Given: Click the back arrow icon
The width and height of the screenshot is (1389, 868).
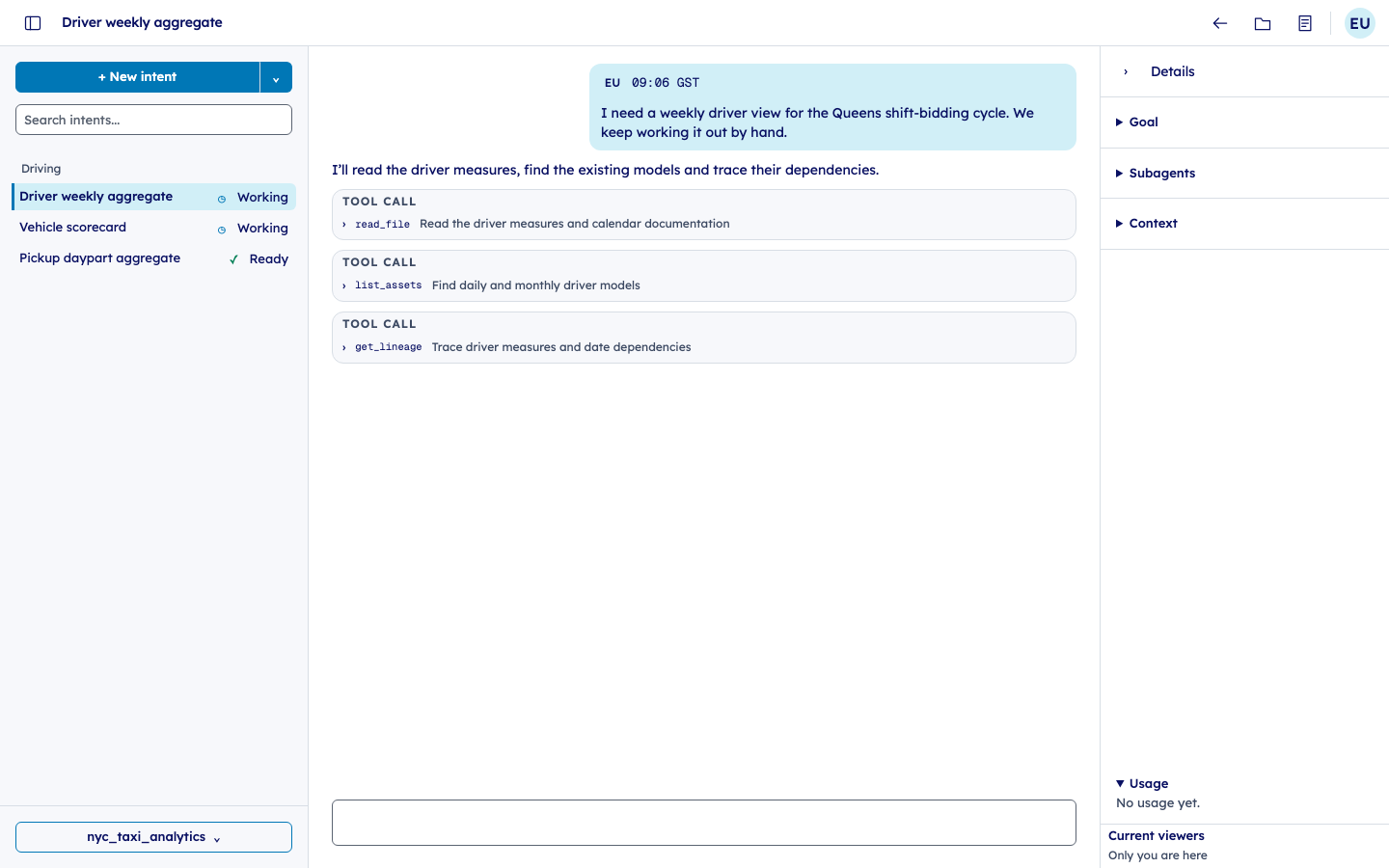Looking at the screenshot, I should point(1220,23).
